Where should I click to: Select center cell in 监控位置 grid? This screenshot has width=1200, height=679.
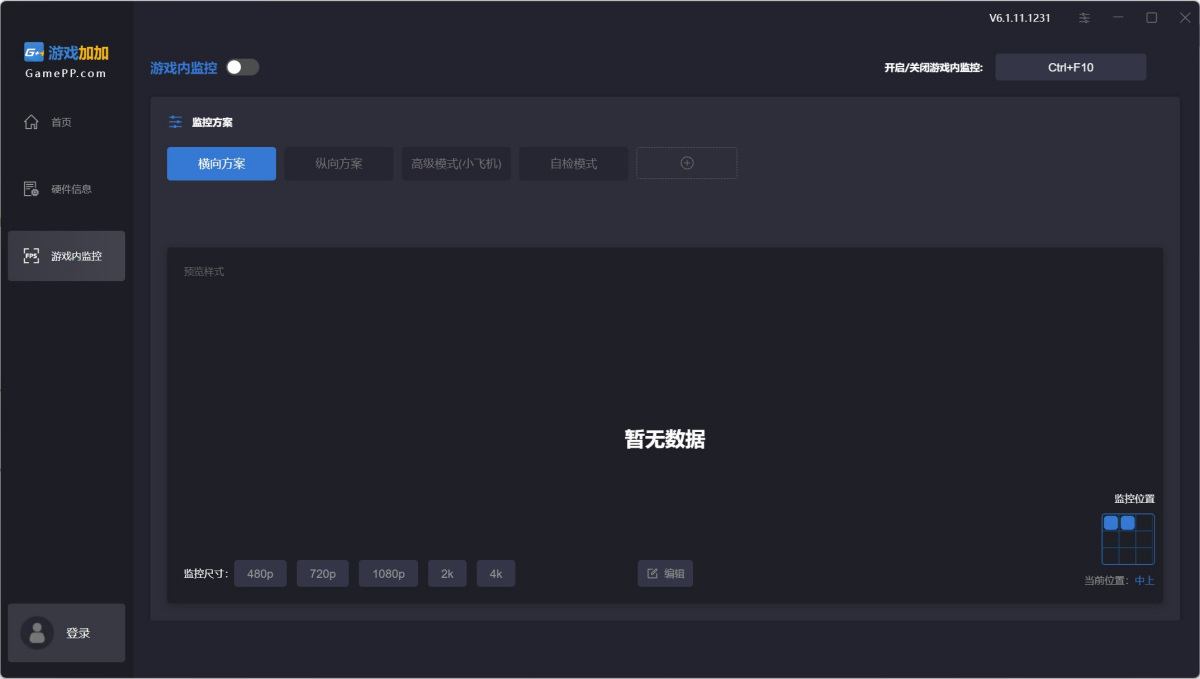coord(1128,539)
